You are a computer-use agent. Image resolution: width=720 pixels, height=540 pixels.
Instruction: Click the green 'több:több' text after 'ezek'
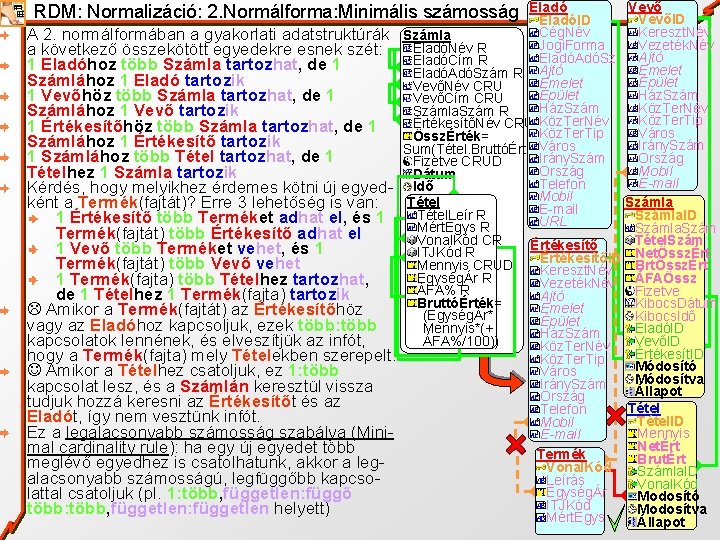tap(337, 325)
